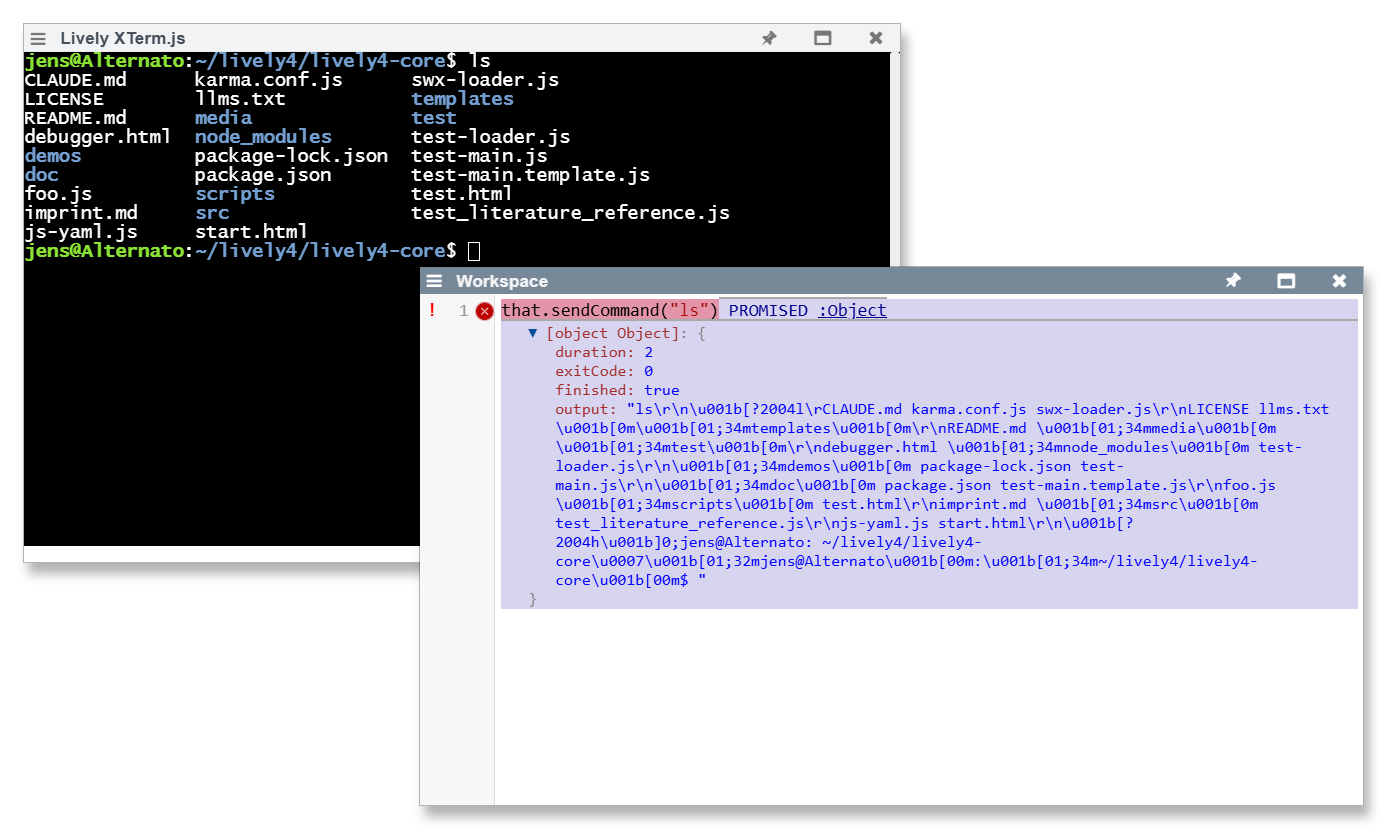Click the terminal cursor at the prompt
The image size is (1394, 833).
(x=474, y=251)
